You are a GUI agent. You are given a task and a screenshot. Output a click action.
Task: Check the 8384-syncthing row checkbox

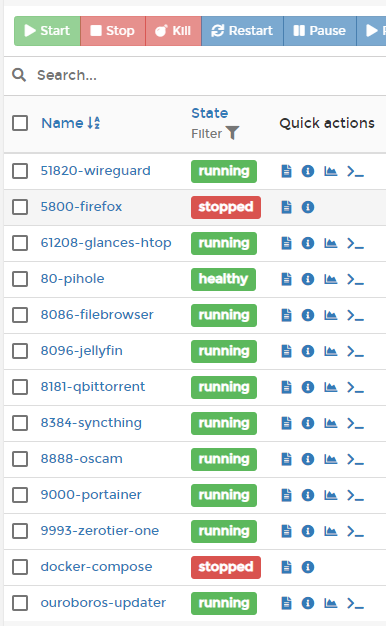20,423
